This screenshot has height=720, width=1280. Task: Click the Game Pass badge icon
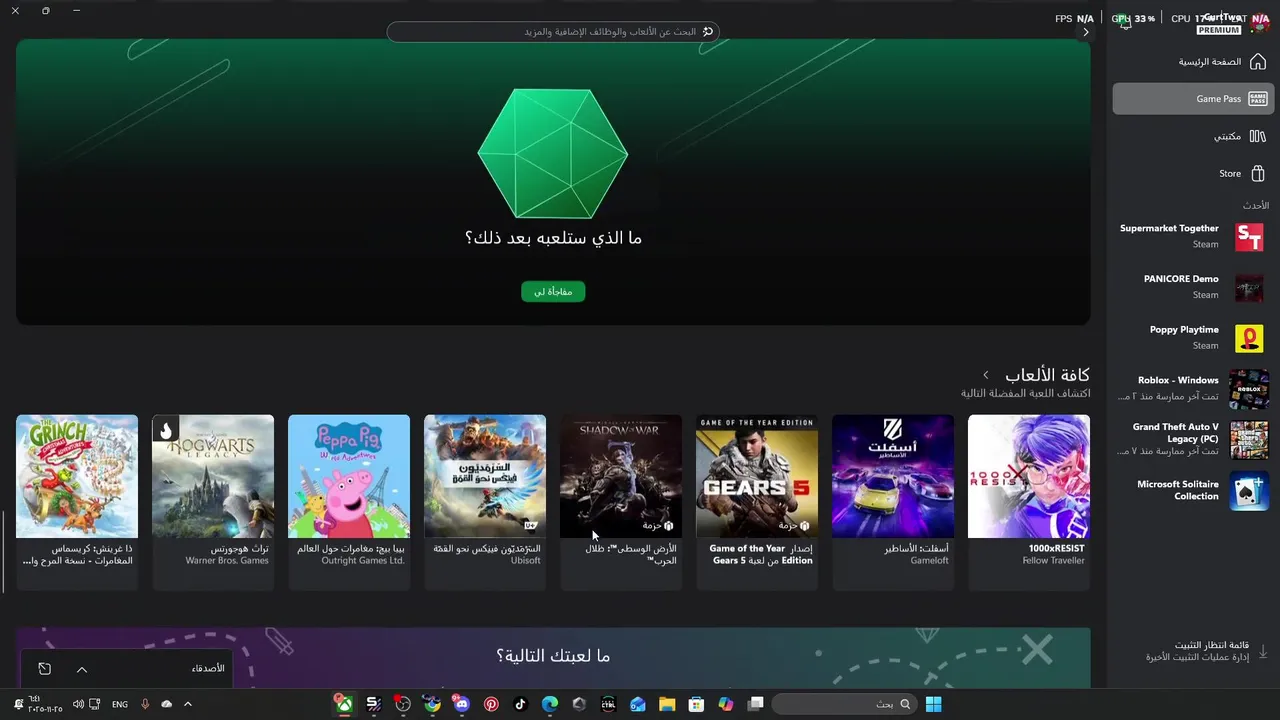1258,99
